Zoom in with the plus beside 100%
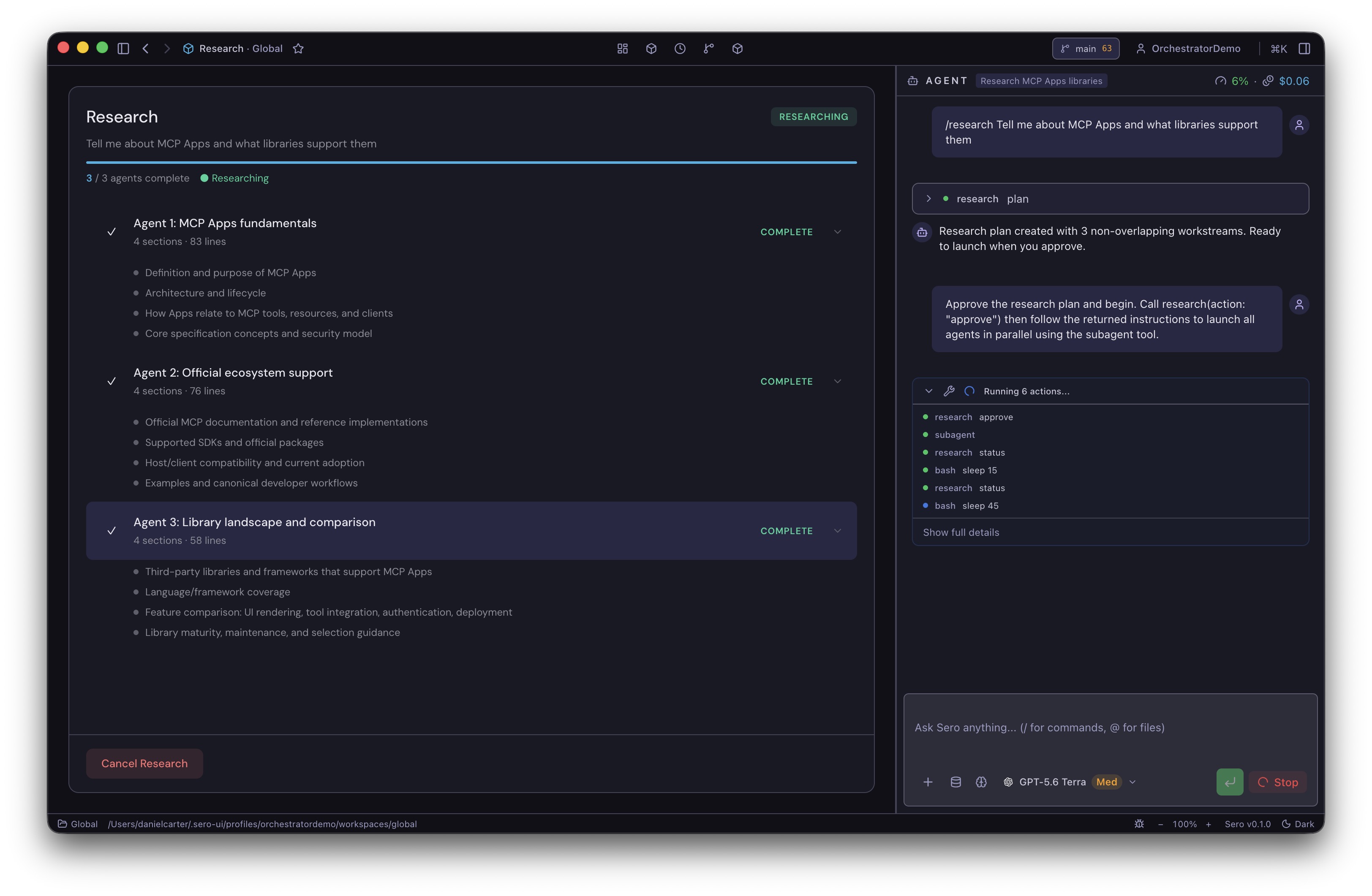The width and height of the screenshot is (1372, 896). point(1208,824)
